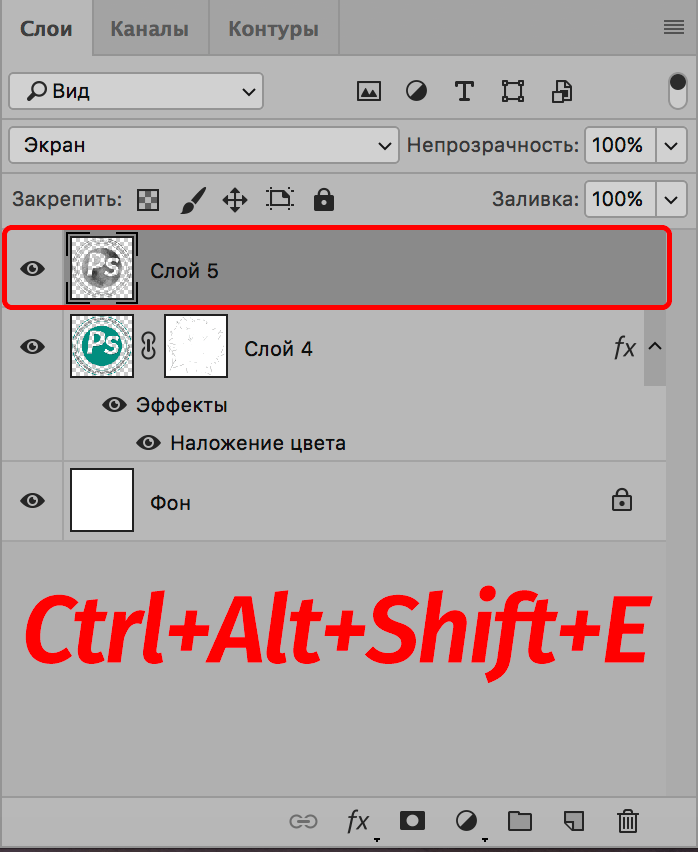Create new fill or adjustment layer

coord(467,821)
